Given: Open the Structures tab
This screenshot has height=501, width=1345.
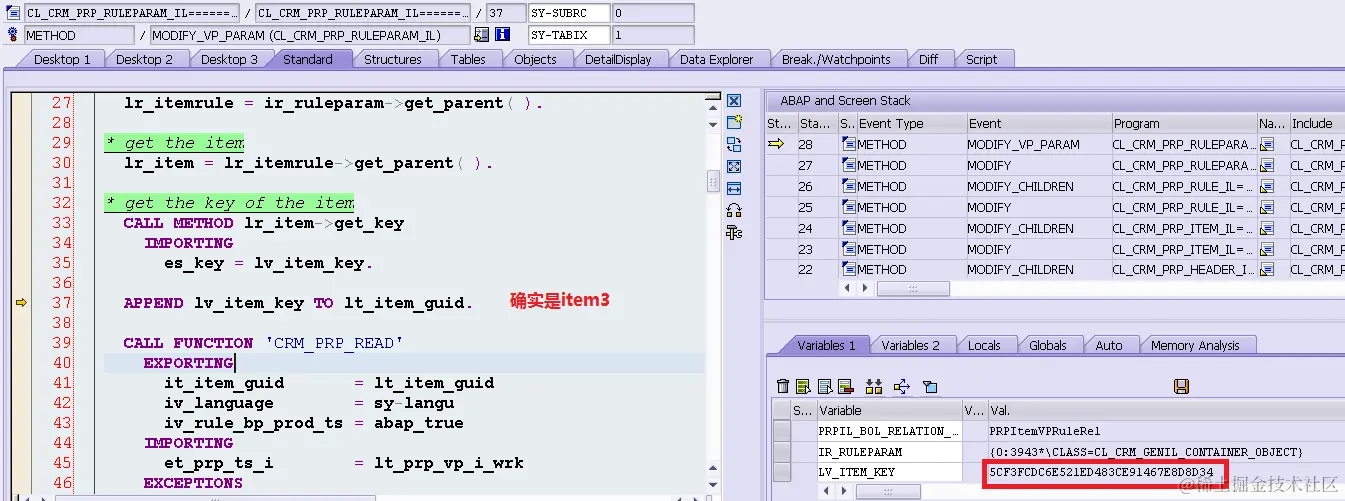Looking at the screenshot, I should pyautogui.click(x=392, y=59).
